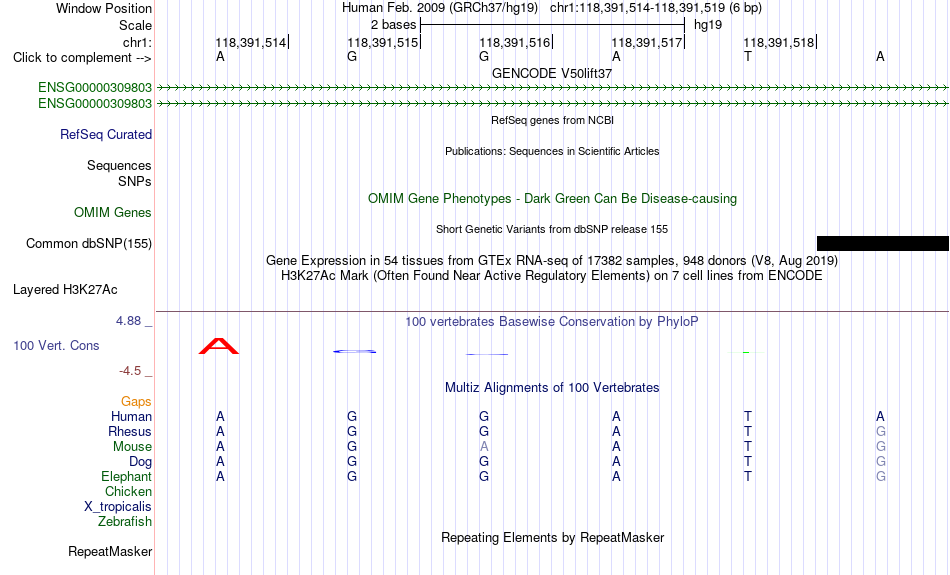
Task: Click the SNPs track label
Action: tap(135, 182)
